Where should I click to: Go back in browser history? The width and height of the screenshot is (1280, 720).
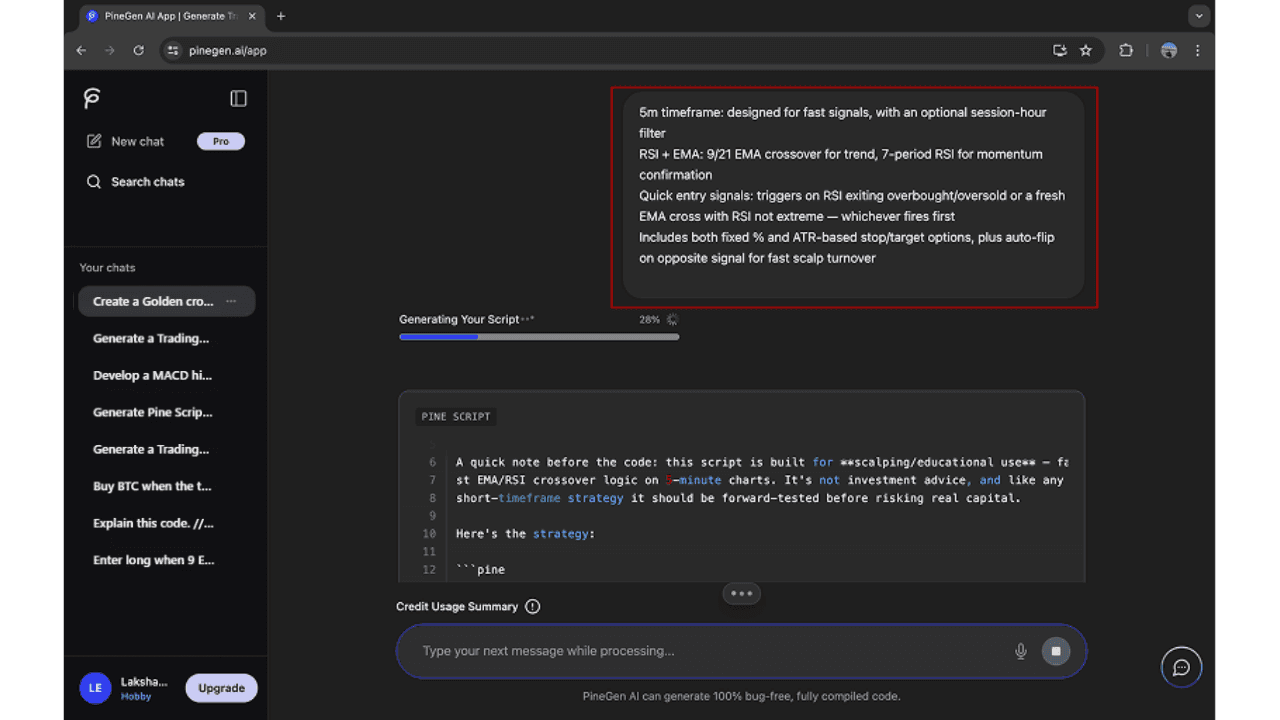82,50
